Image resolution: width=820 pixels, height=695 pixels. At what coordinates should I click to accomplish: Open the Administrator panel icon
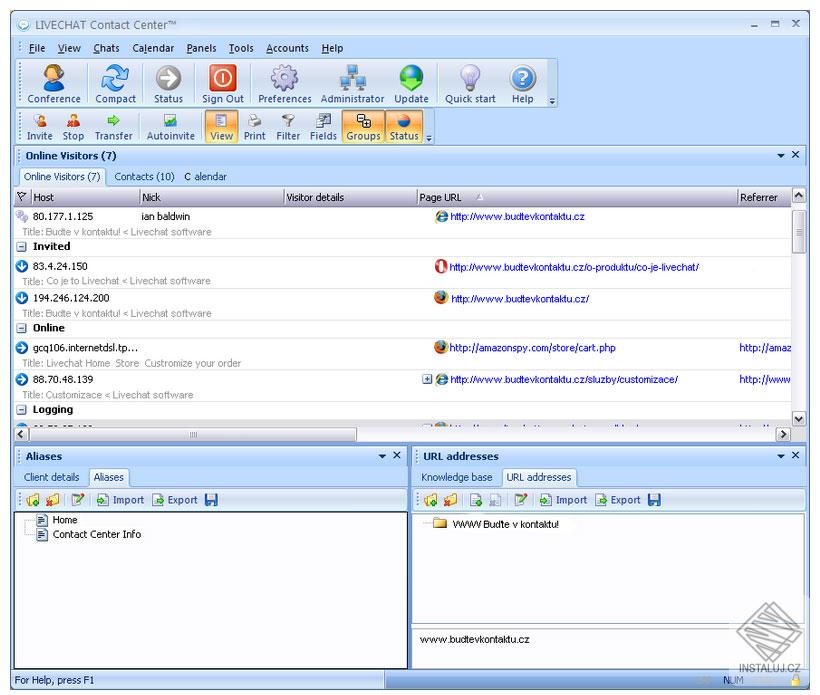352,82
